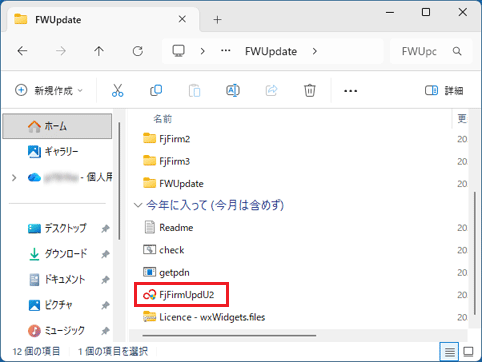This screenshot has width=482, height=362.
Task: Open the See more ellipsis menu in toolbar
Action: pos(350,91)
